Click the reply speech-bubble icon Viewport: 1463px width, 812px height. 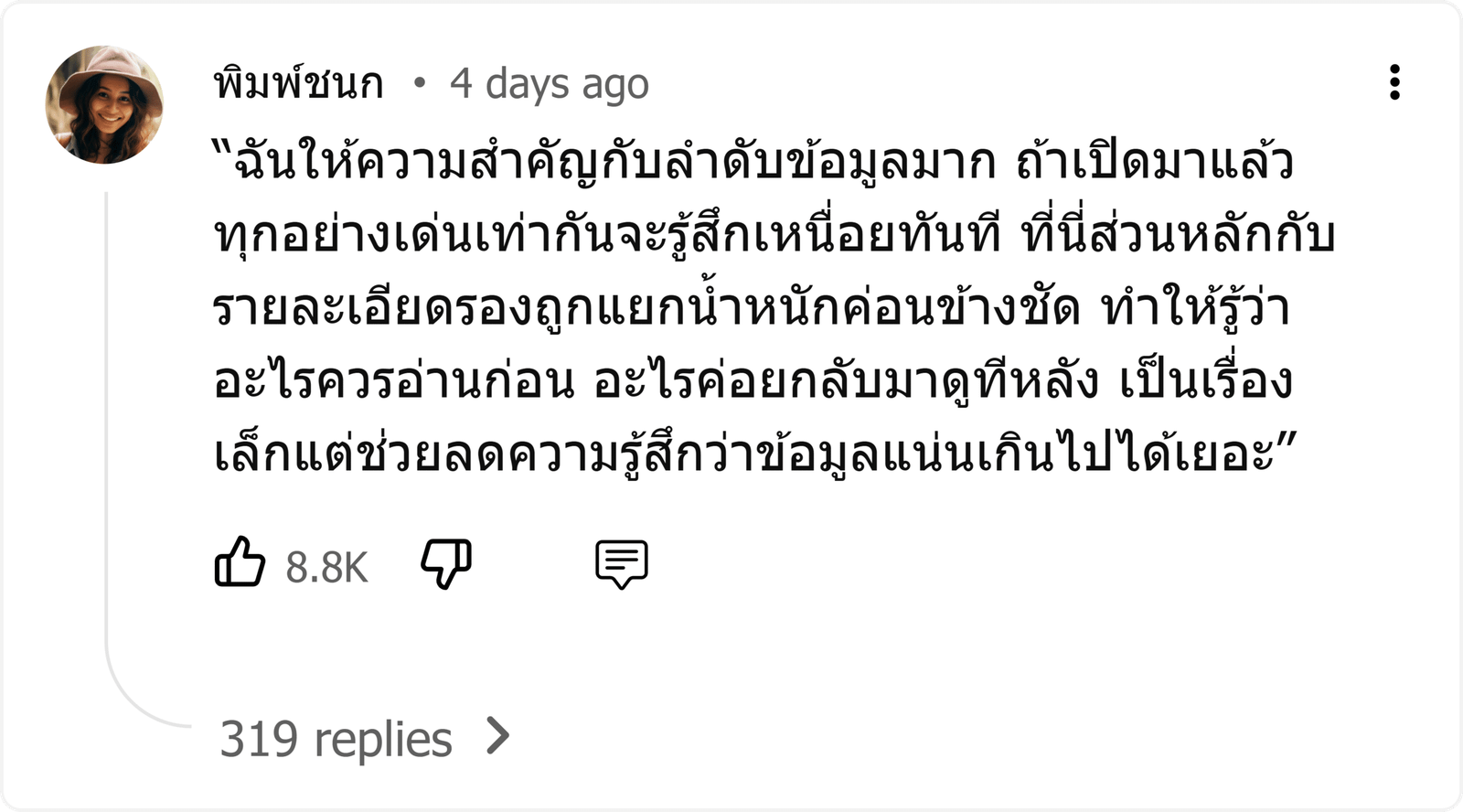(622, 564)
